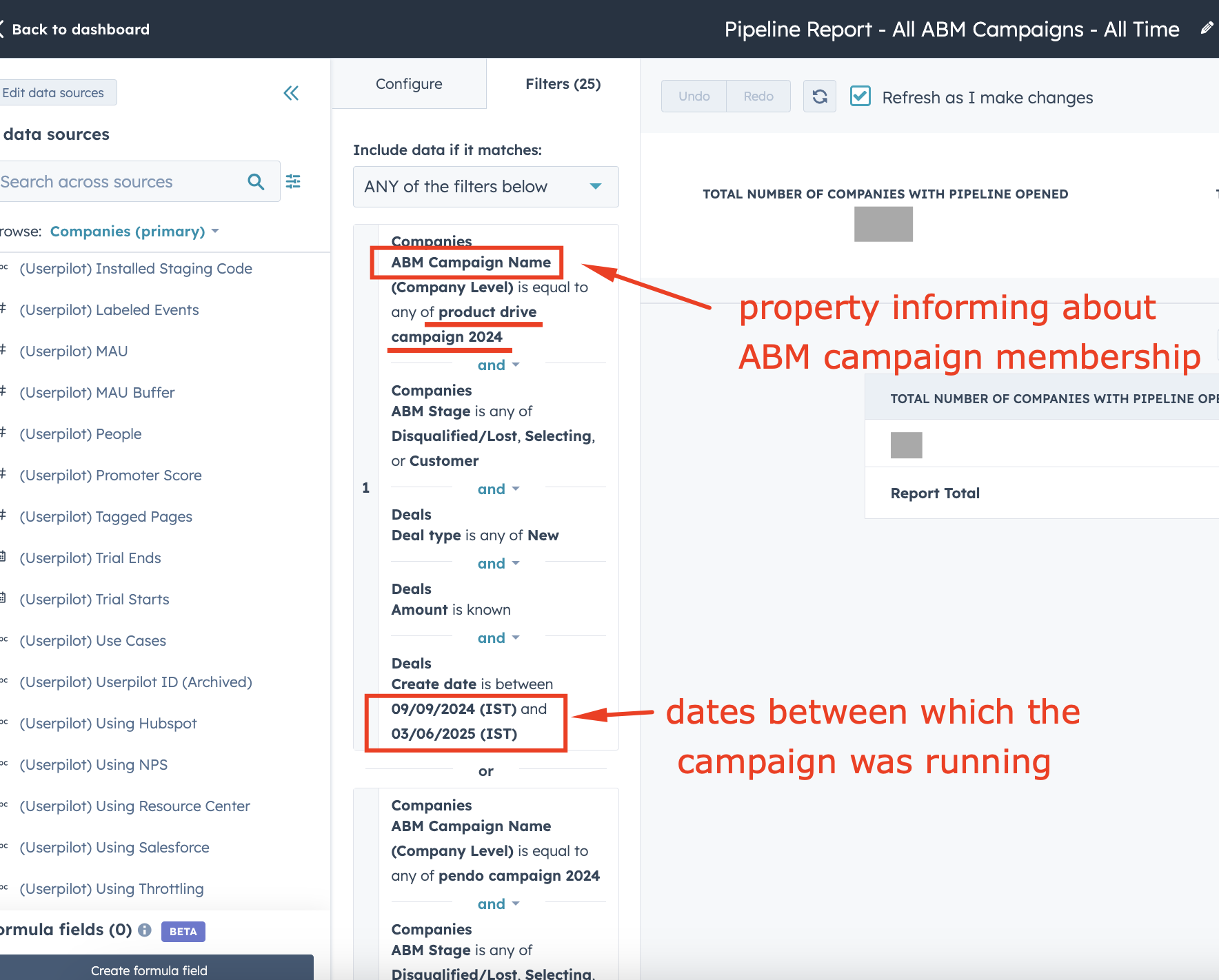Go back using the Back to dashboard arrow

(2, 29)
